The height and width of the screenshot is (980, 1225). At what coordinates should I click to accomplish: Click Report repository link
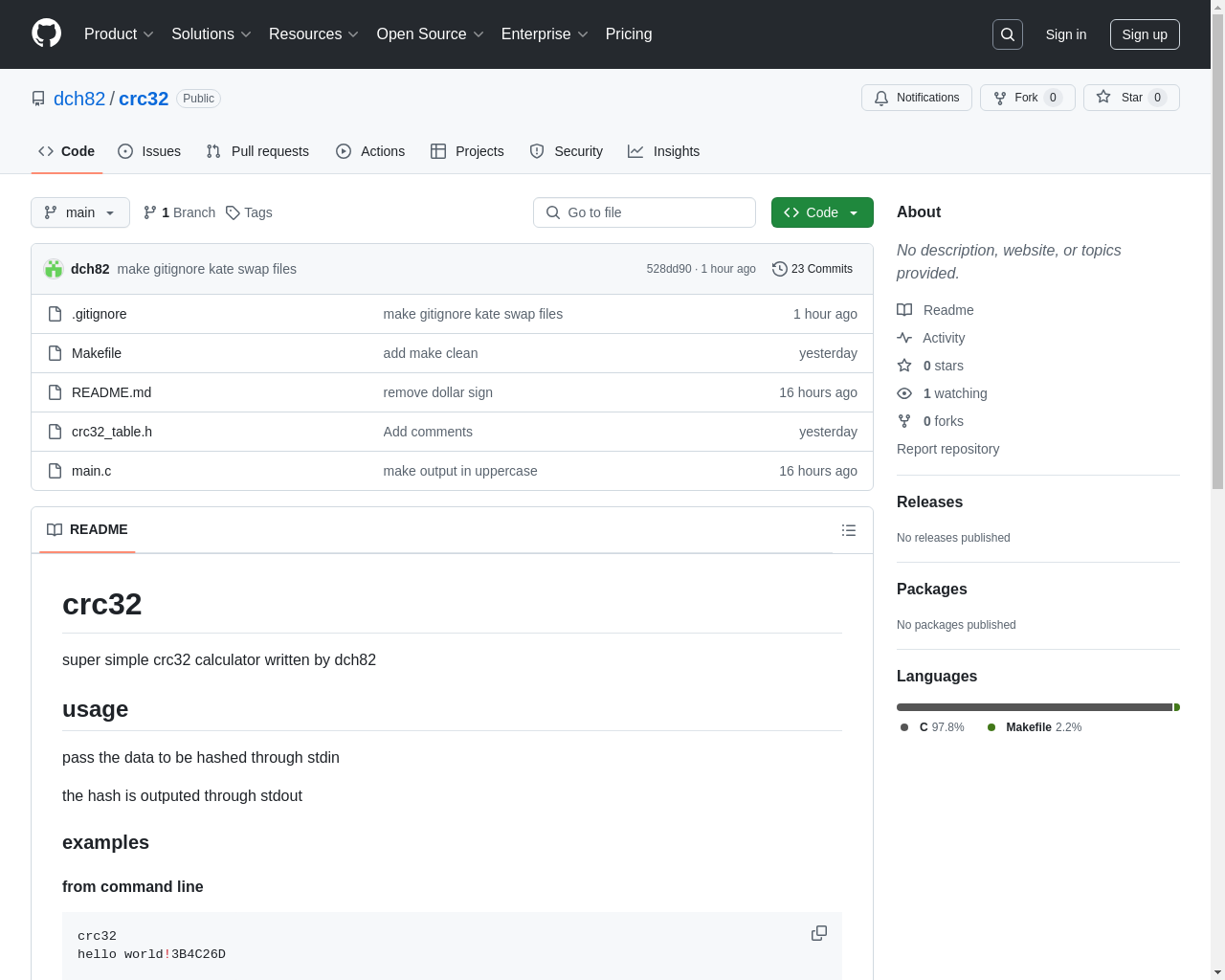tap(947, 449)
